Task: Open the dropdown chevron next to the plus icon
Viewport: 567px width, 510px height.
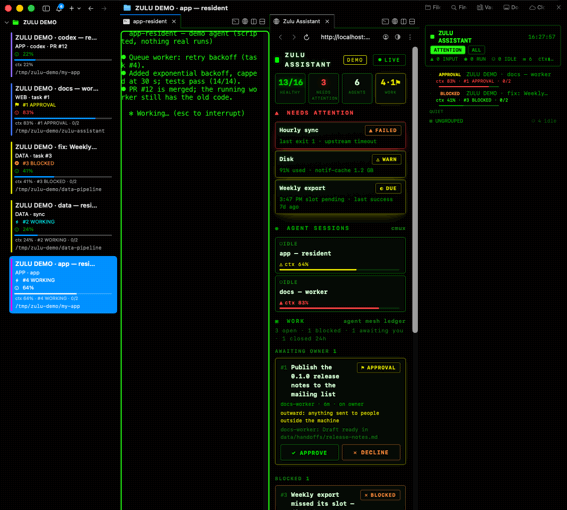Action: [x=79, y=8]
